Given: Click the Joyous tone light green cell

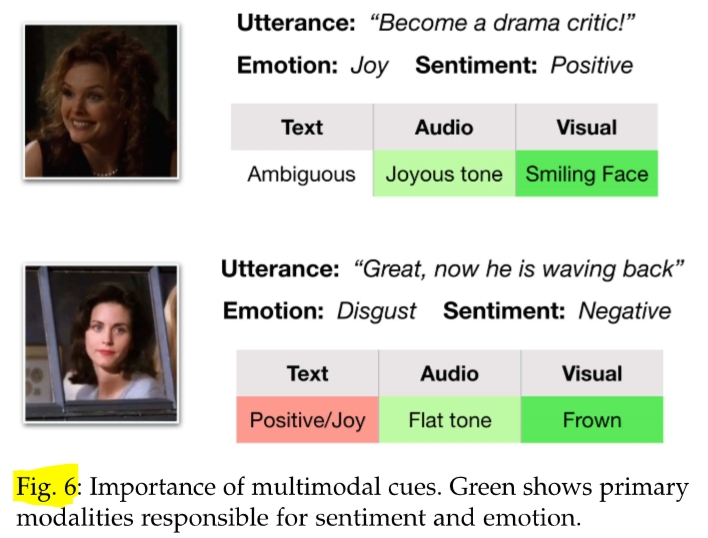Looking at the screenshot, I should click(444, 174).
